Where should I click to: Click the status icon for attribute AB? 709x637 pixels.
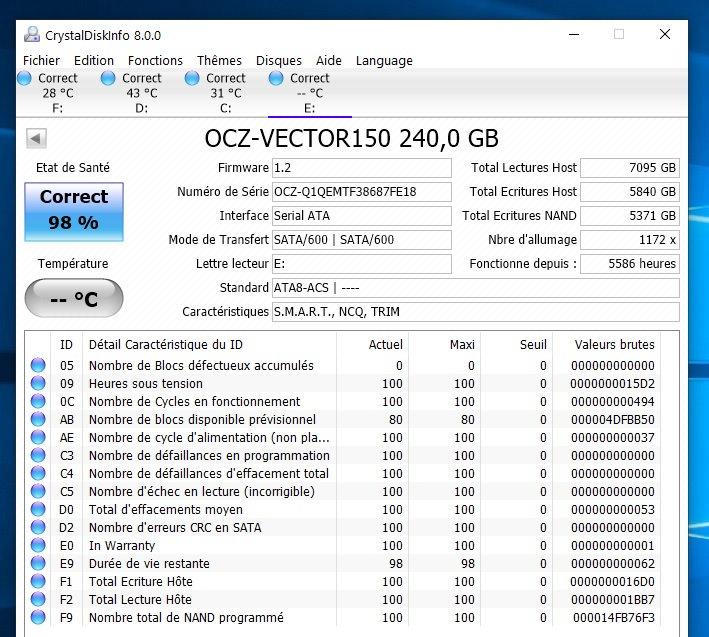tap(38, 419)
